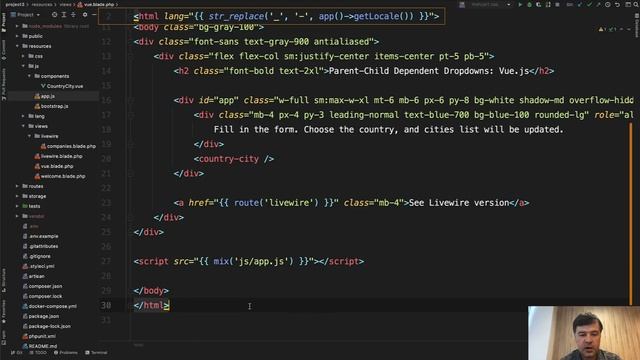
Task: Open README.md file
Action: pyautogui.click(x=40, y=346)
